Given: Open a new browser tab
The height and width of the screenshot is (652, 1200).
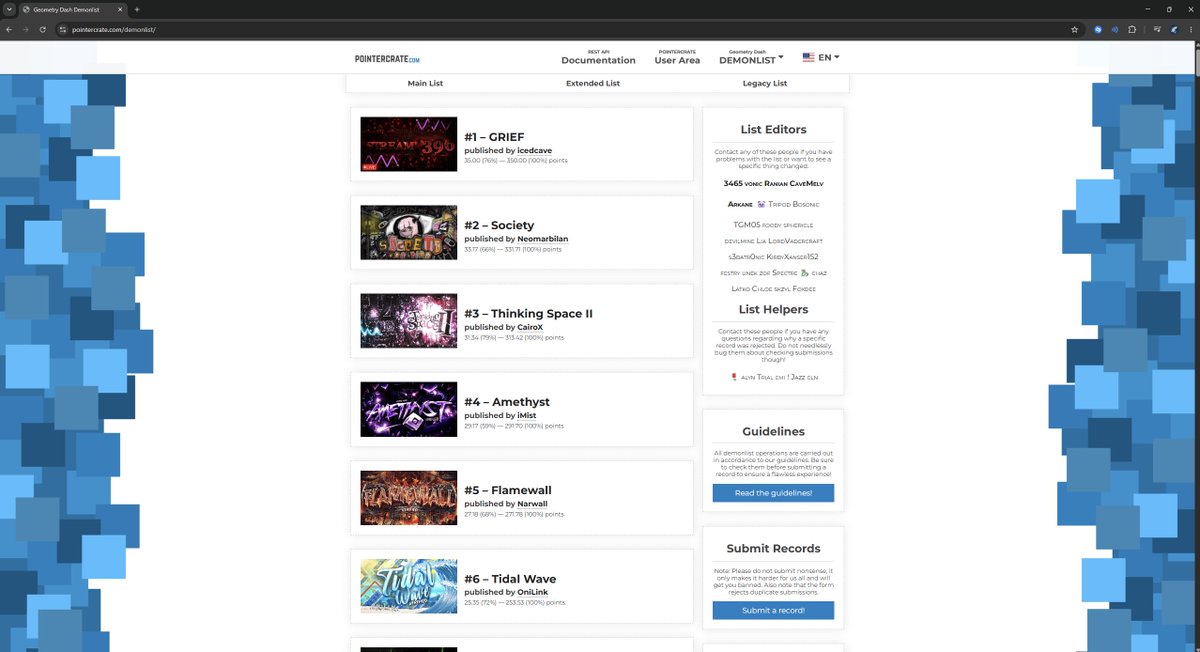Looking at the screenshot, I should tap(136, 9).
